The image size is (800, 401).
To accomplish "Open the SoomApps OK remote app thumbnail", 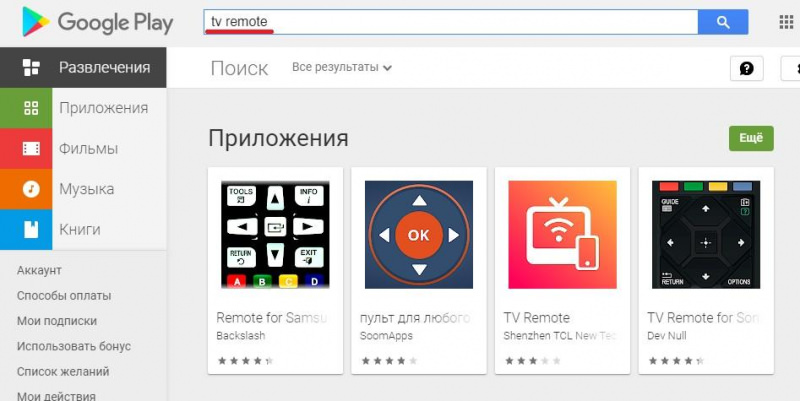I will click(419, 234).
